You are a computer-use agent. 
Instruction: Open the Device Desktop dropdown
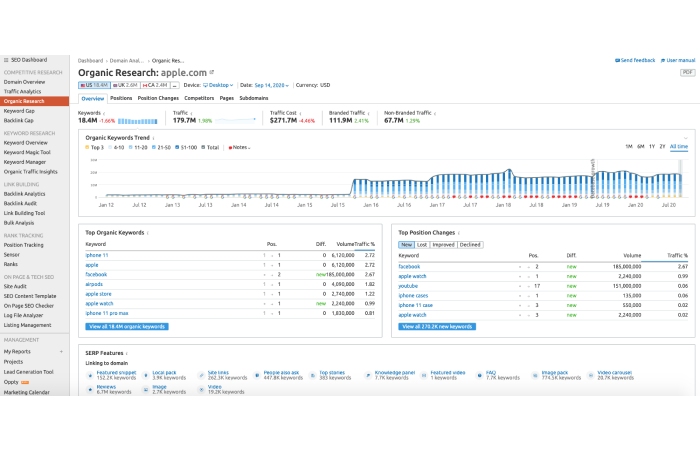pos(218,85)
